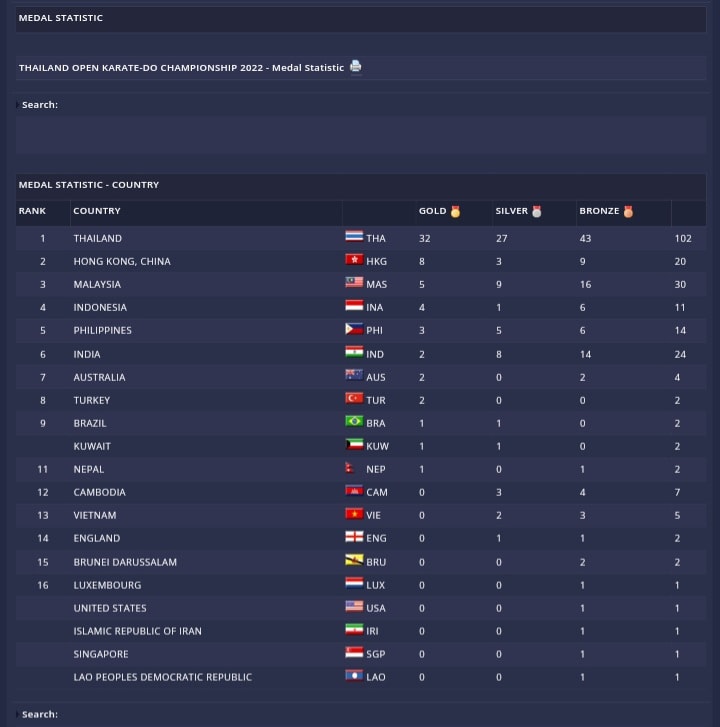Click the Luxembourg flag icon
The image size is (720, 727).
click(x=354, y=584)
